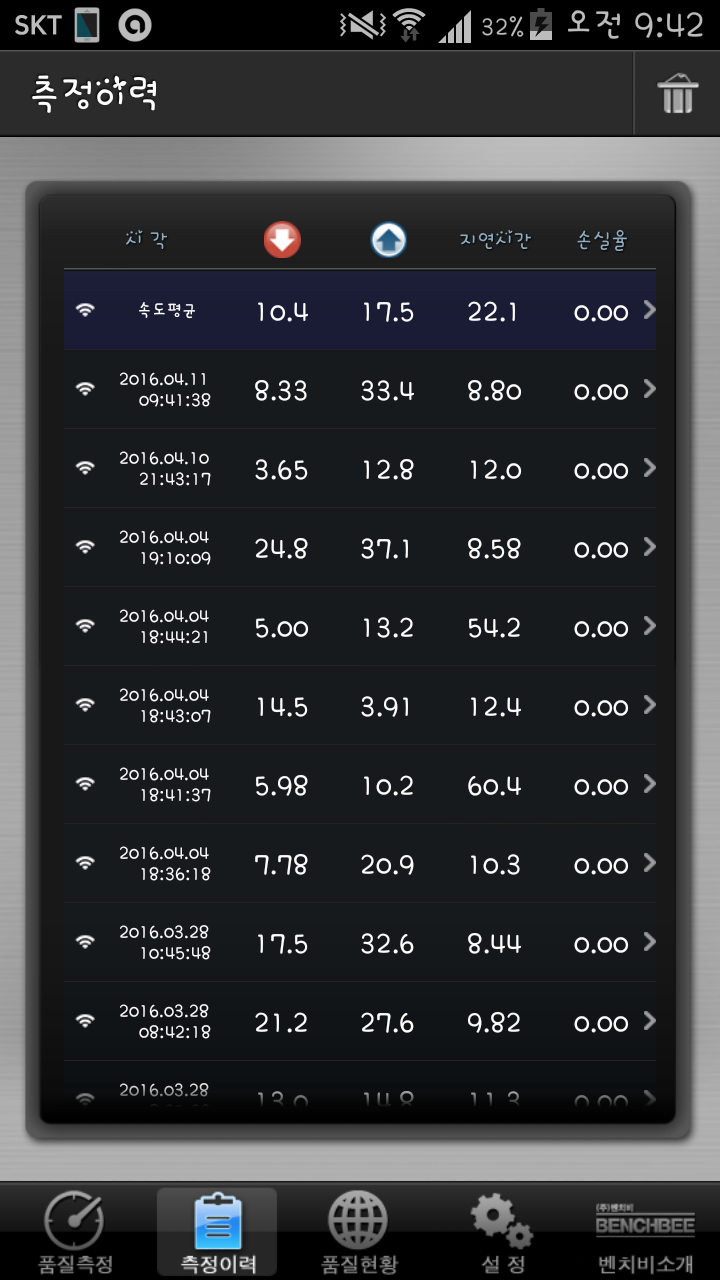
Task: Select the red download arrow column icon
Action: [282, 240]
